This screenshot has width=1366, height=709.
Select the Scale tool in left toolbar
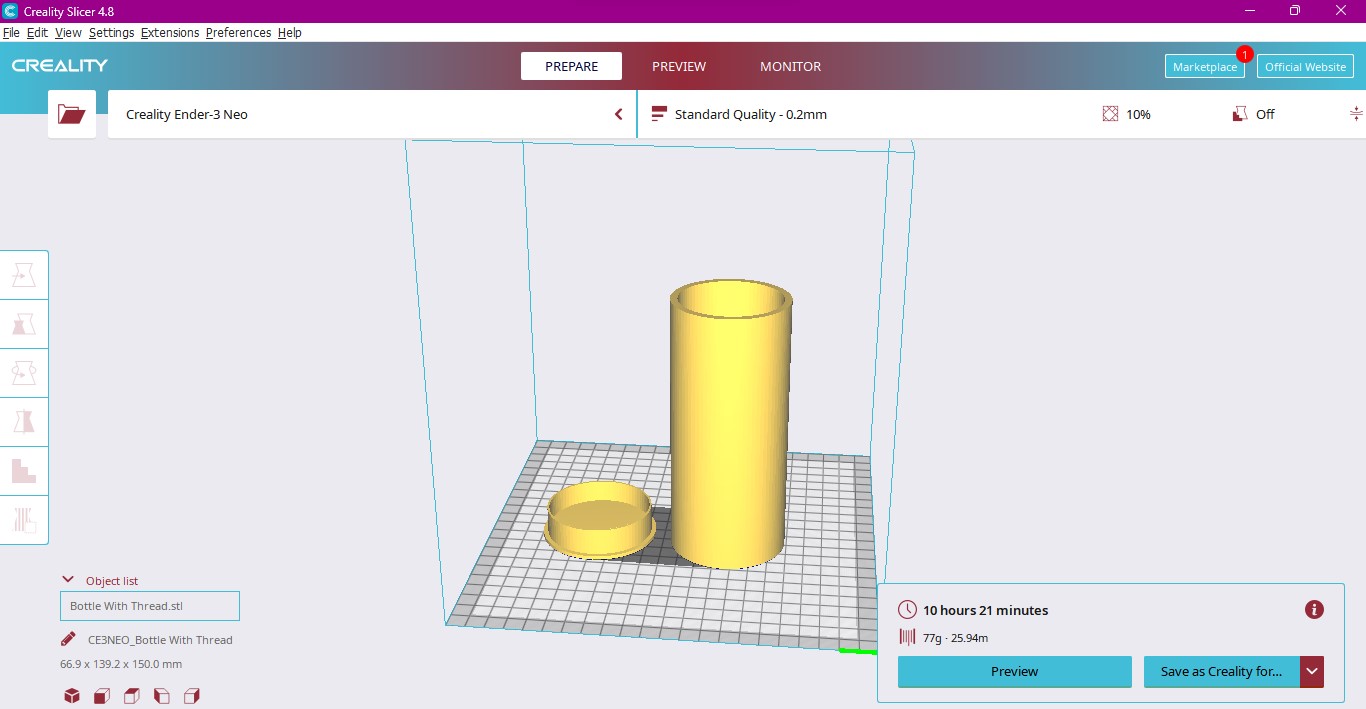(24, 324)
